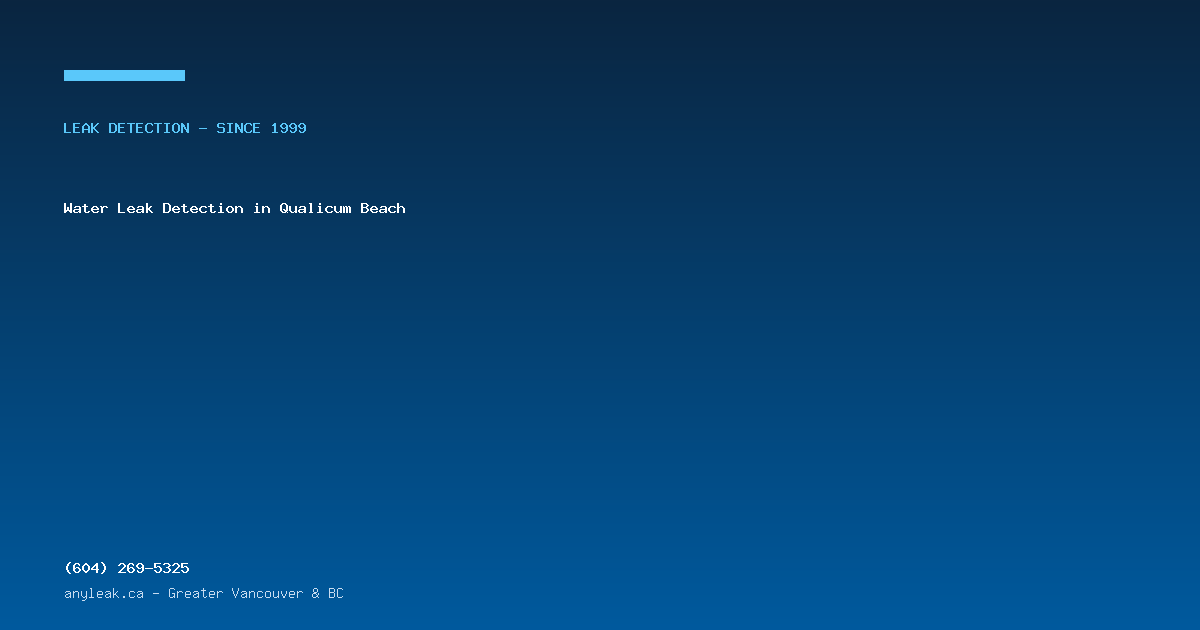Select the word Water in the heading
The width and height of the screenshot is (1200, 630).
point(86,208)
